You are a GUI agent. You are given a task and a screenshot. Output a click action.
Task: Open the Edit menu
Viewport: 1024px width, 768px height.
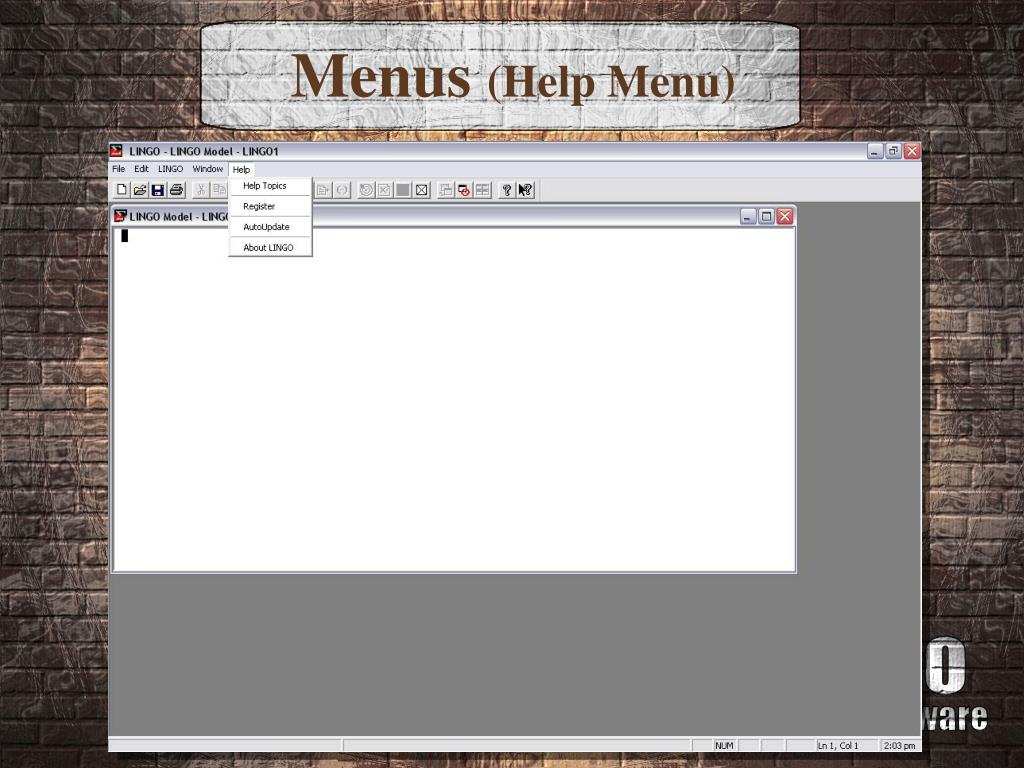(142, 169)
